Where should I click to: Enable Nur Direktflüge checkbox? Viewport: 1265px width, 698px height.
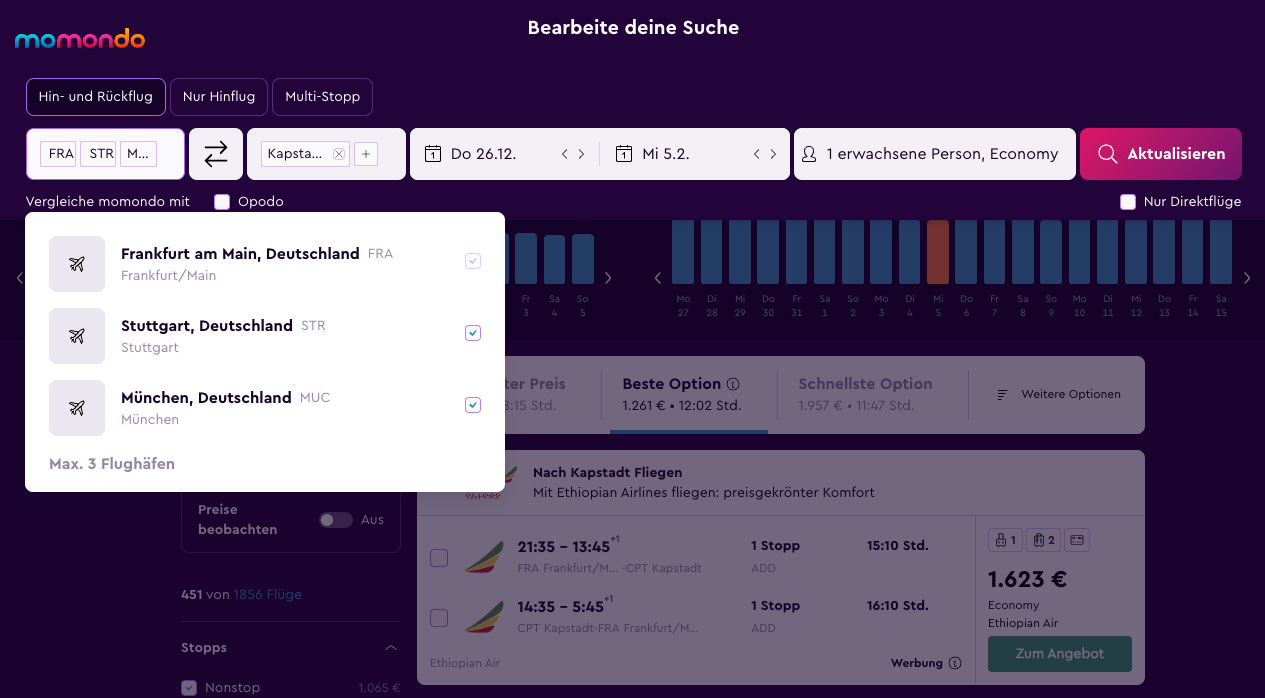[1128, 202]
